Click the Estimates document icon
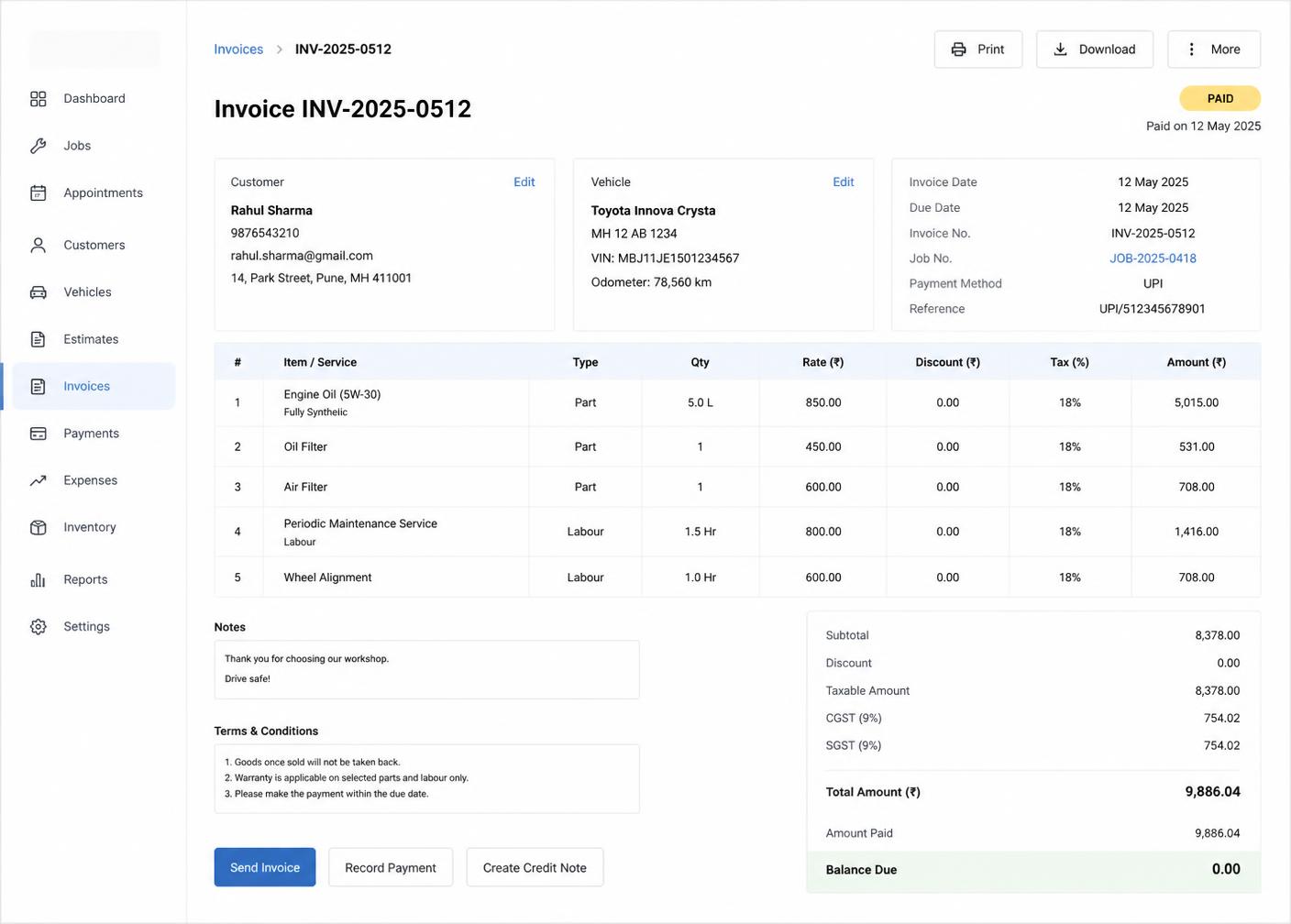Viewport: 1291px width, 924px height. pyautogui.click(x=38, y=339)
